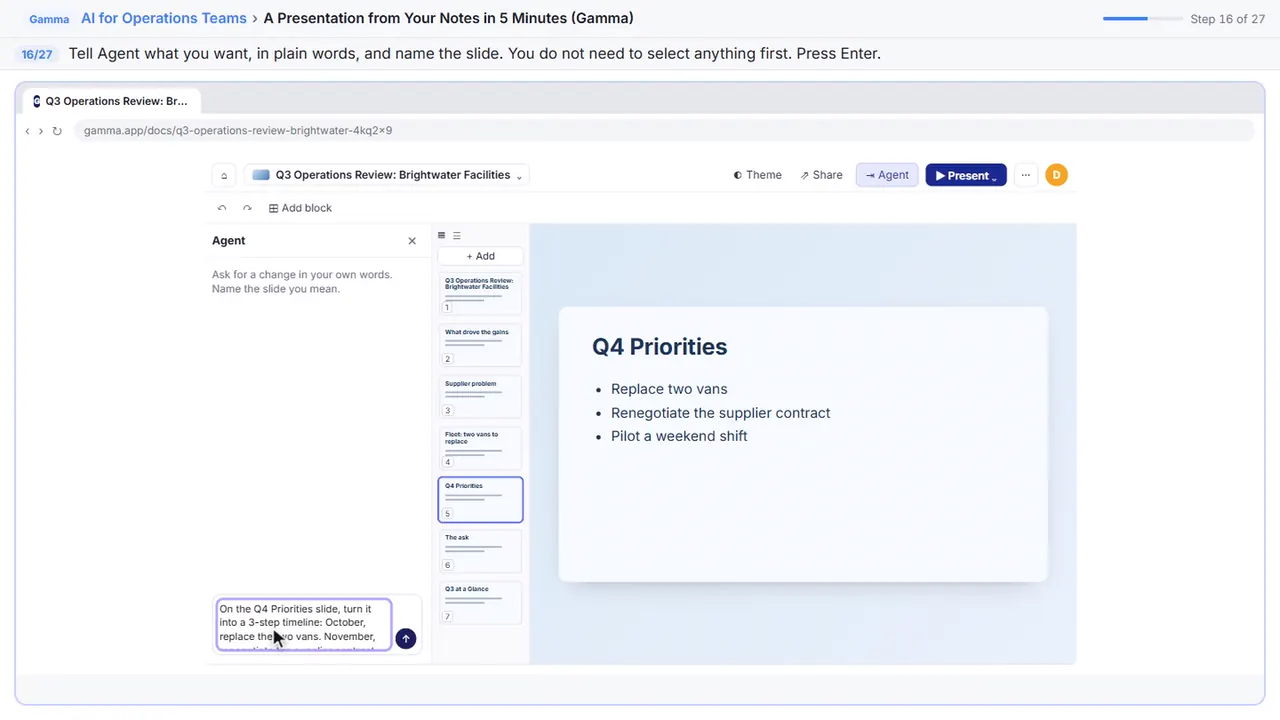
Task: Go forward using browser forward arrow
Action: pos(40,131)
